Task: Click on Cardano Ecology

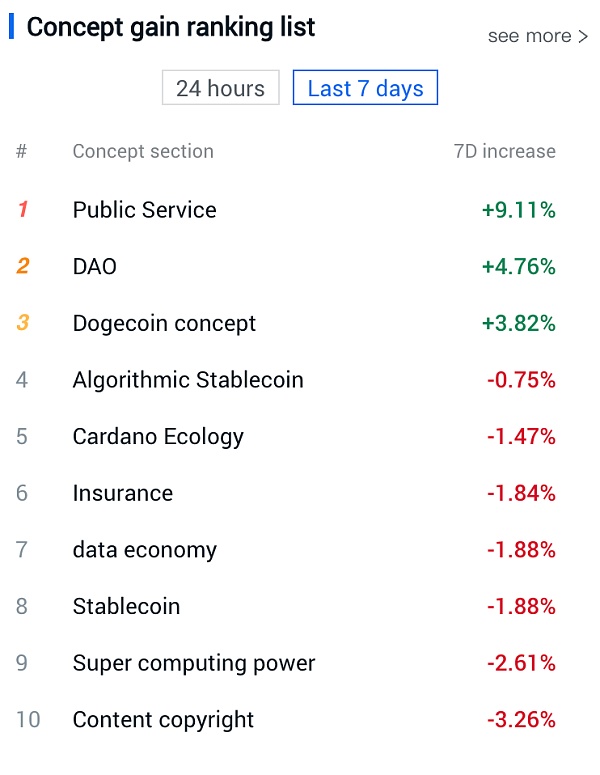Action: coord(158,437)
